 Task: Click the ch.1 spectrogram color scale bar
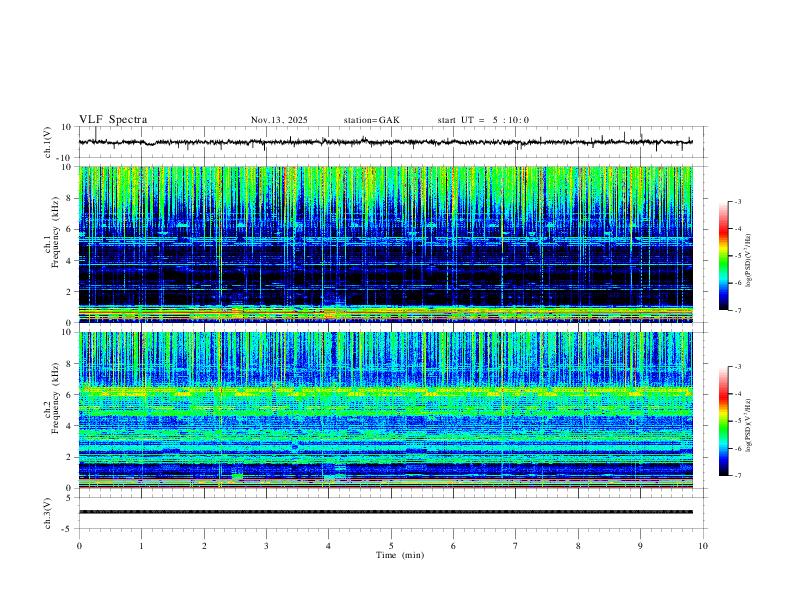[x=723, y=256]
